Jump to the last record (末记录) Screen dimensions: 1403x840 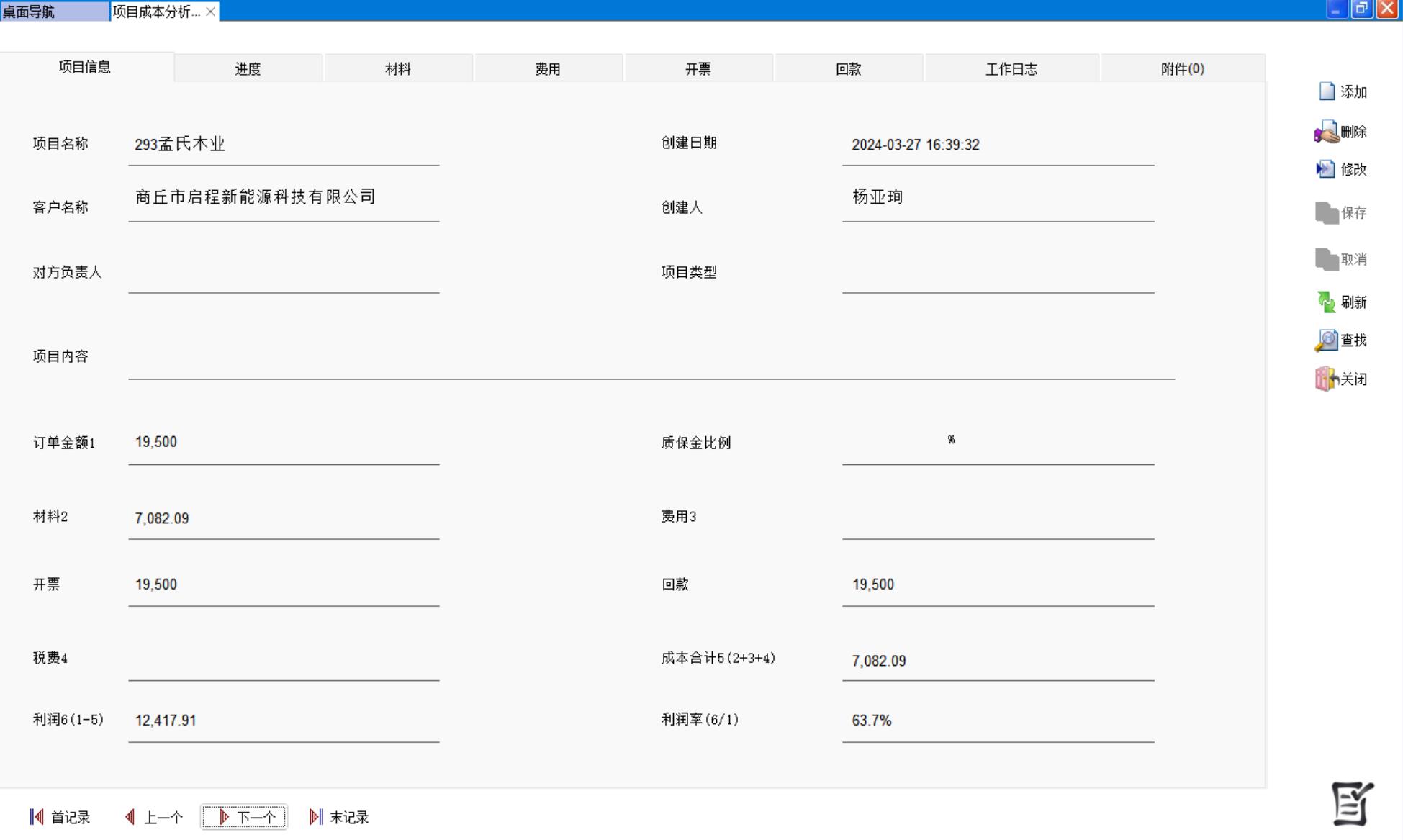click(x=339, y=817)
